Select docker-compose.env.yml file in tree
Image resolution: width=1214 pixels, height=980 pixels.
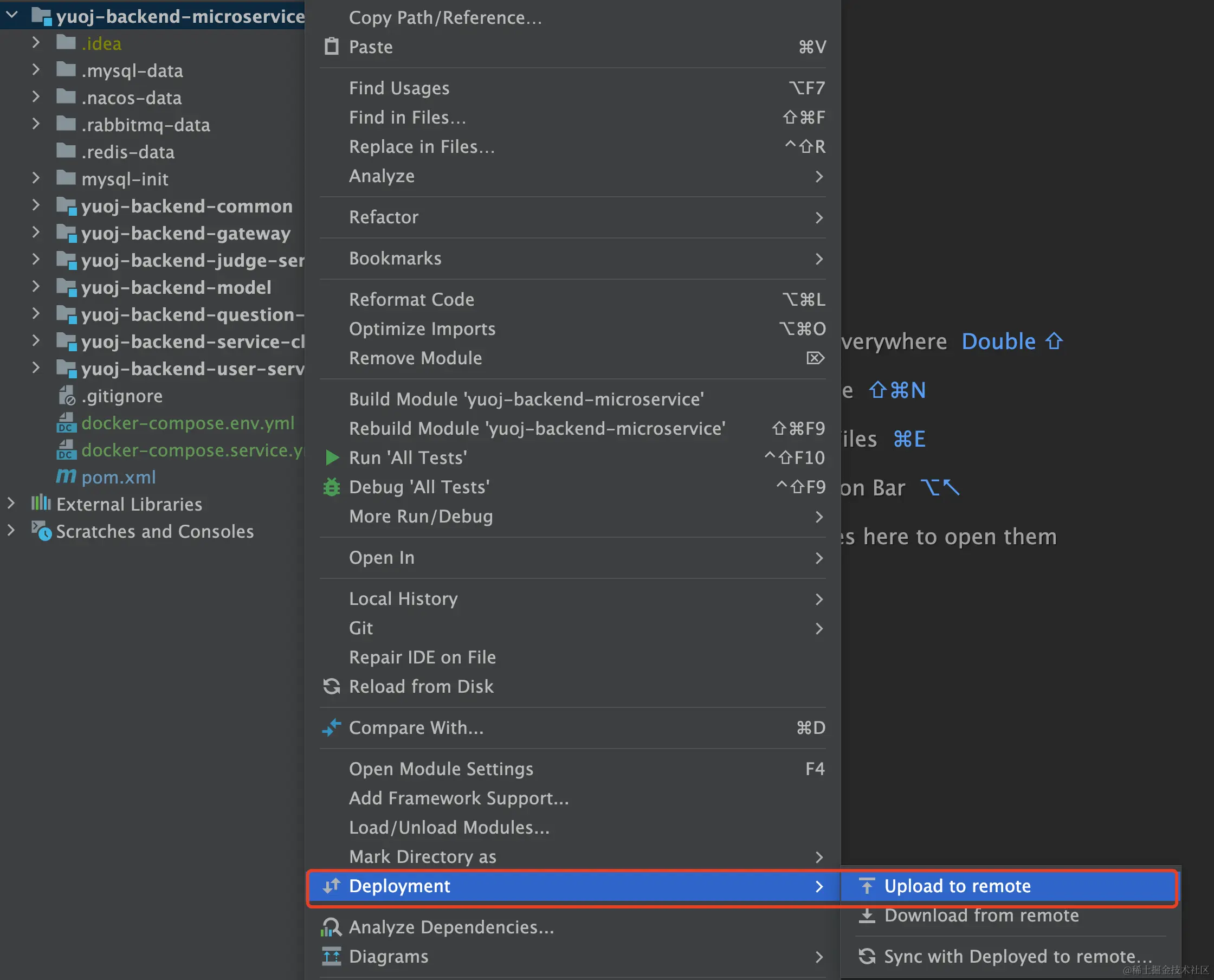(188, 423)
